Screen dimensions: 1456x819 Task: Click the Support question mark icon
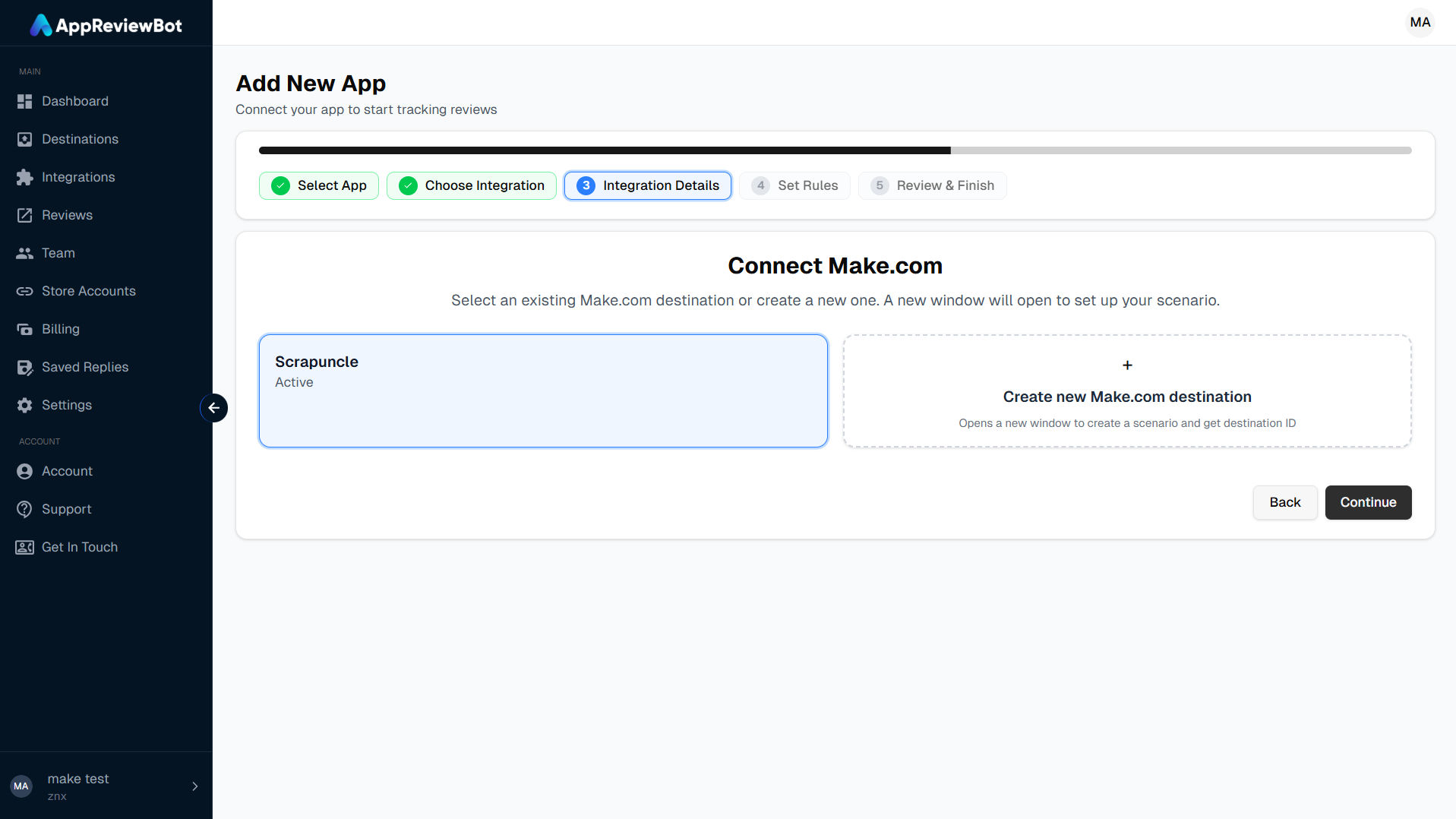click(x=25, y=509)
